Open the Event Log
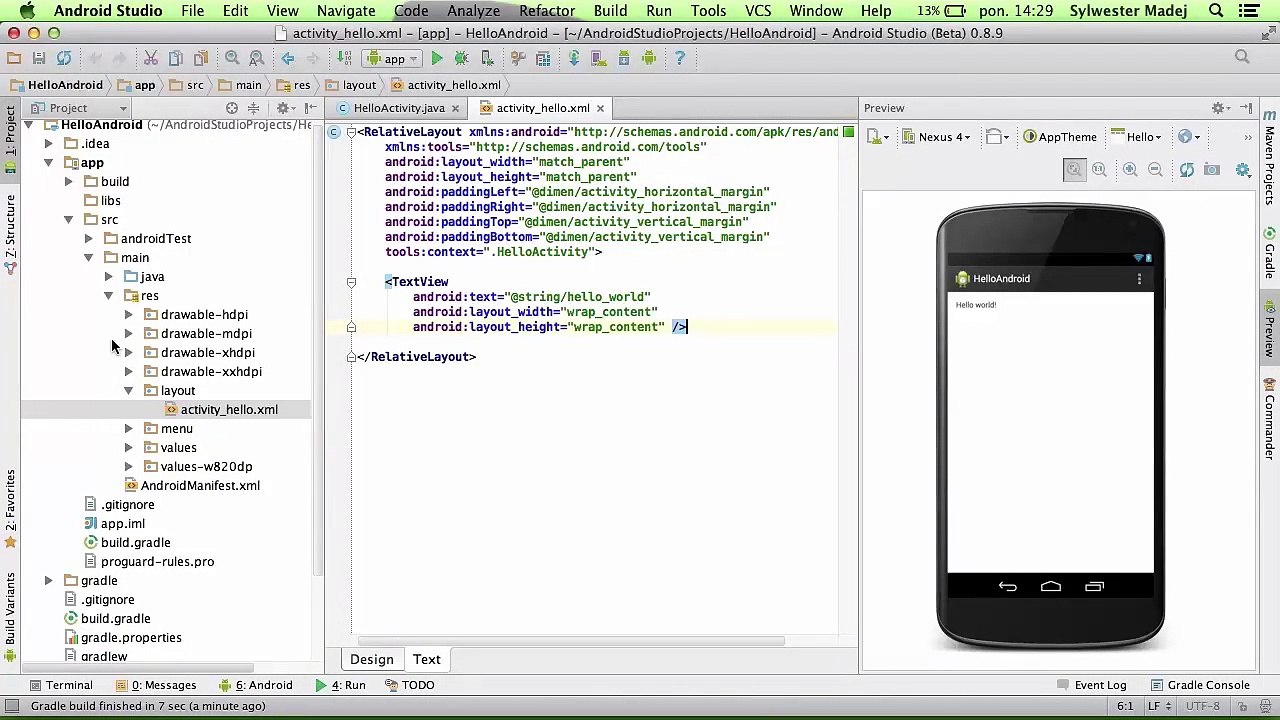This screenshot has width=1280, height=720. pyautogui.click(x=1090, y=686)
